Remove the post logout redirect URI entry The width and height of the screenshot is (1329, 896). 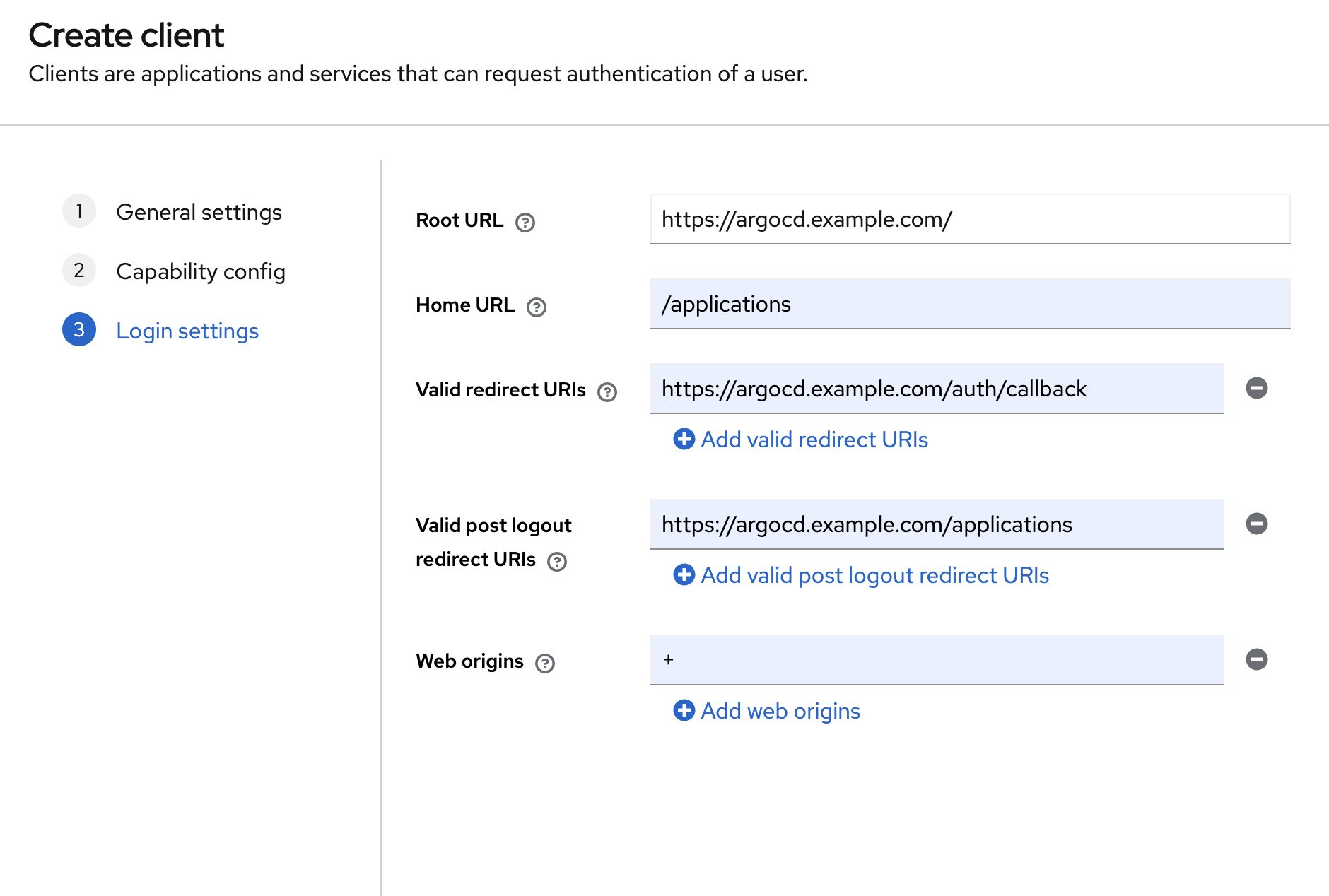click(x=1256, y=524)
